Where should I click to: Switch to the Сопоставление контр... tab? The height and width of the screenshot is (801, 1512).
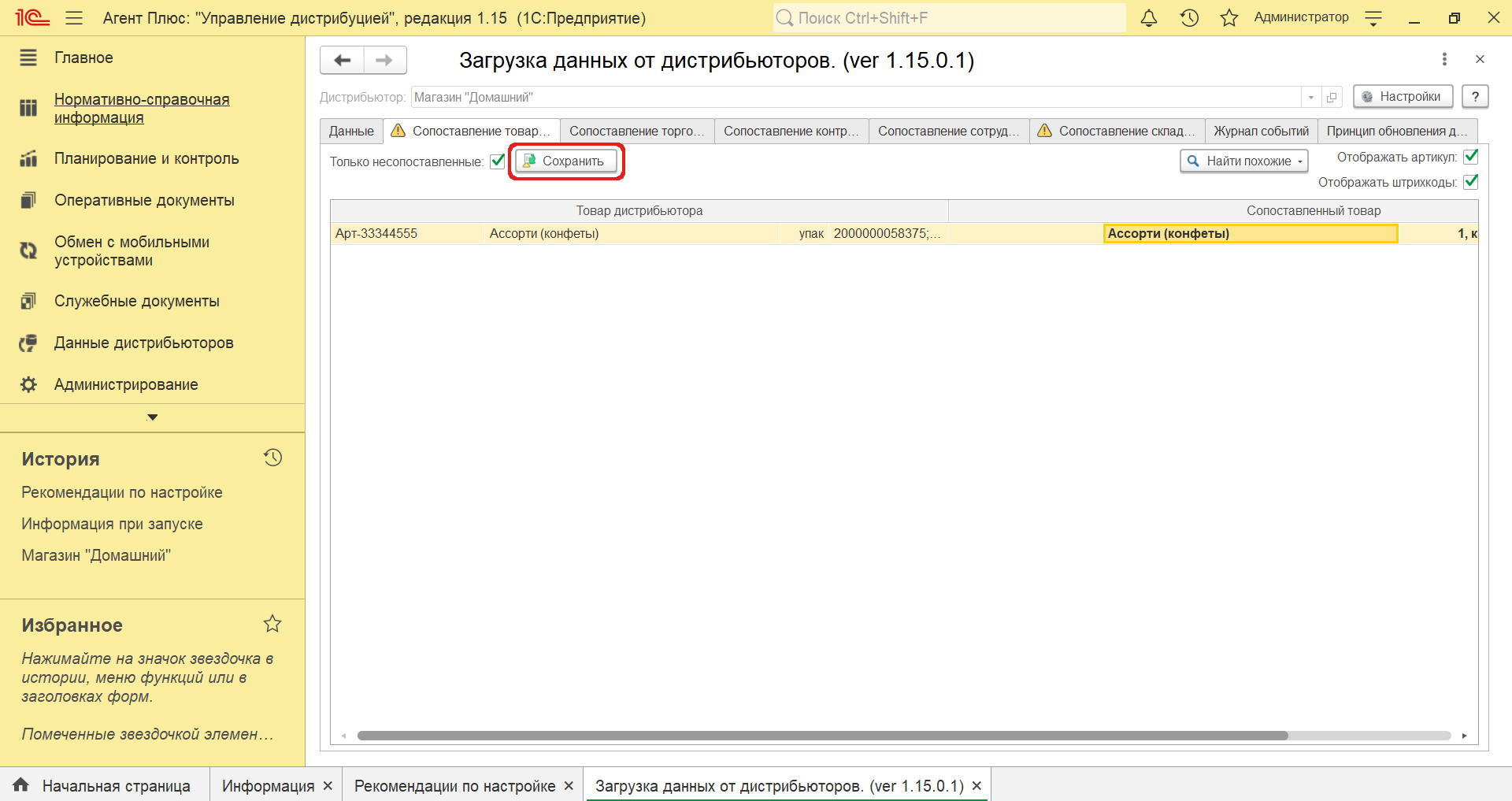(791, 131)
